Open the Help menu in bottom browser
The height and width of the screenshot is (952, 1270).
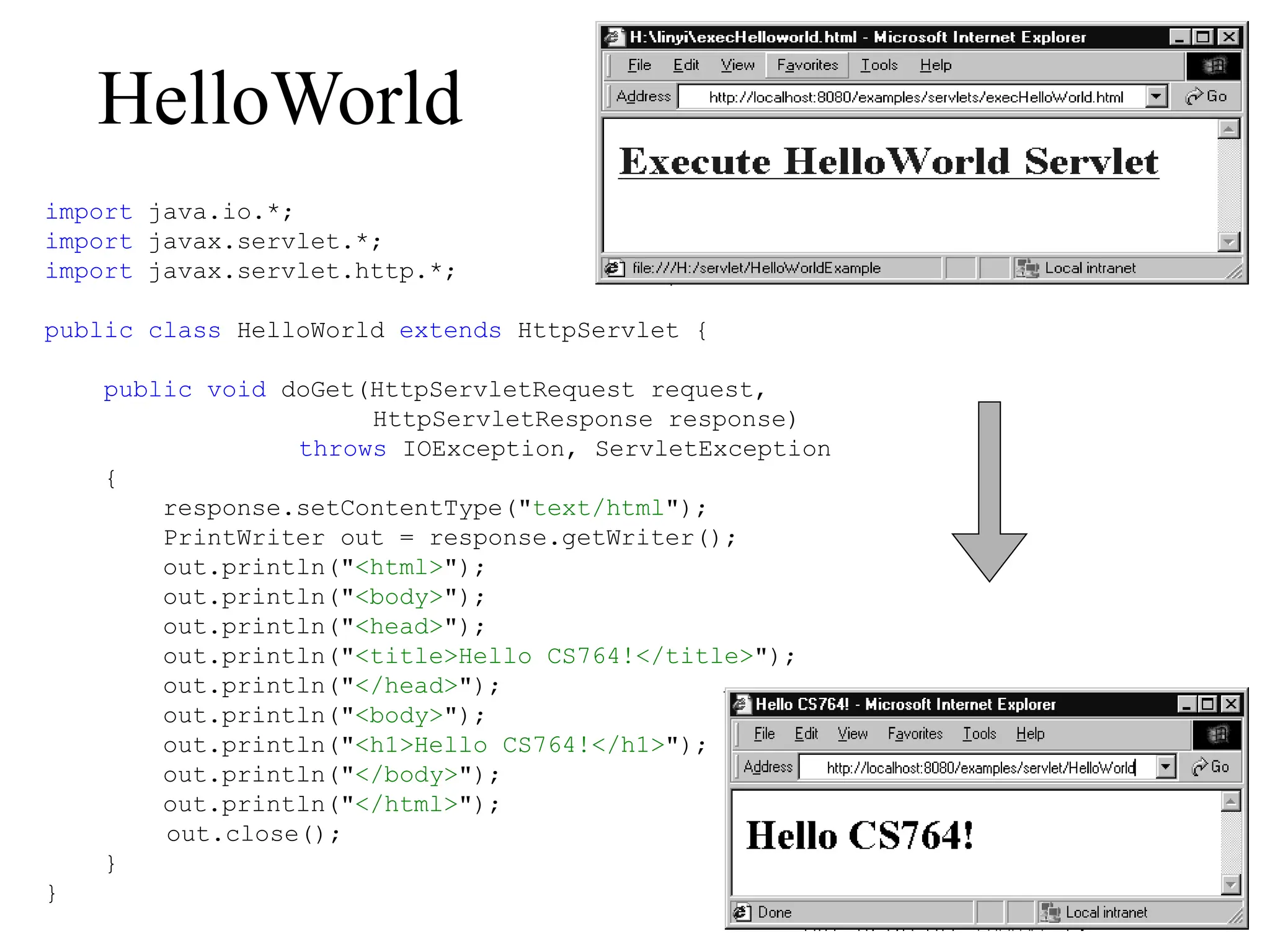1030,734
